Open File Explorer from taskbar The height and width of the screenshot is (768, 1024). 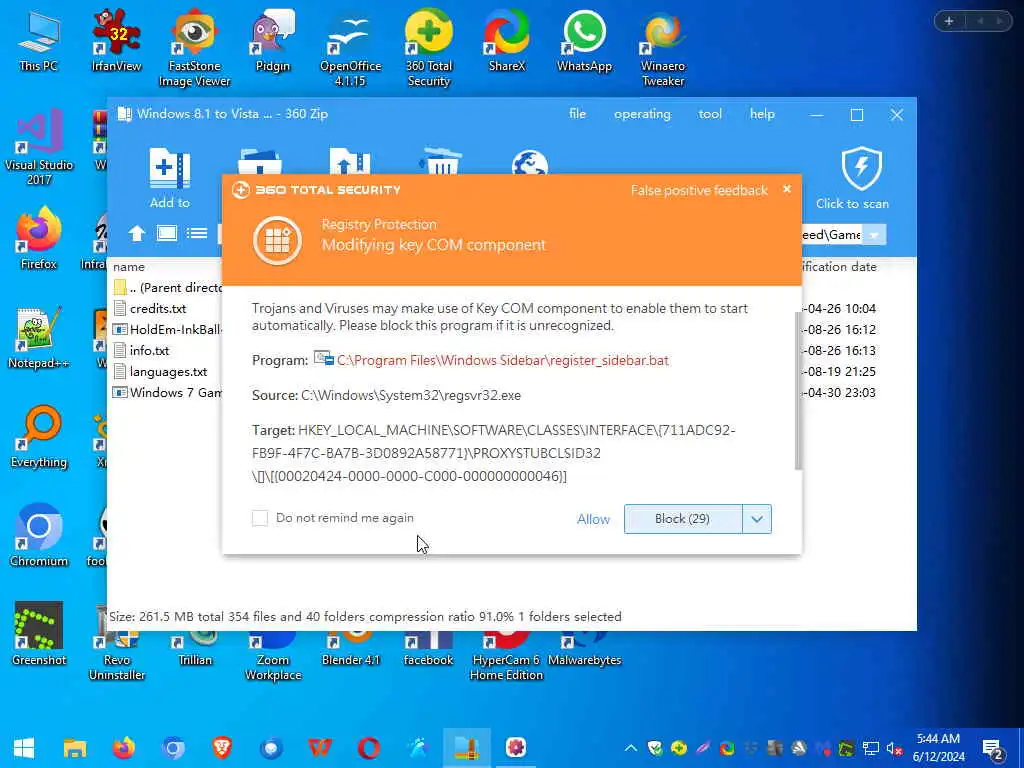click(75, 748)
